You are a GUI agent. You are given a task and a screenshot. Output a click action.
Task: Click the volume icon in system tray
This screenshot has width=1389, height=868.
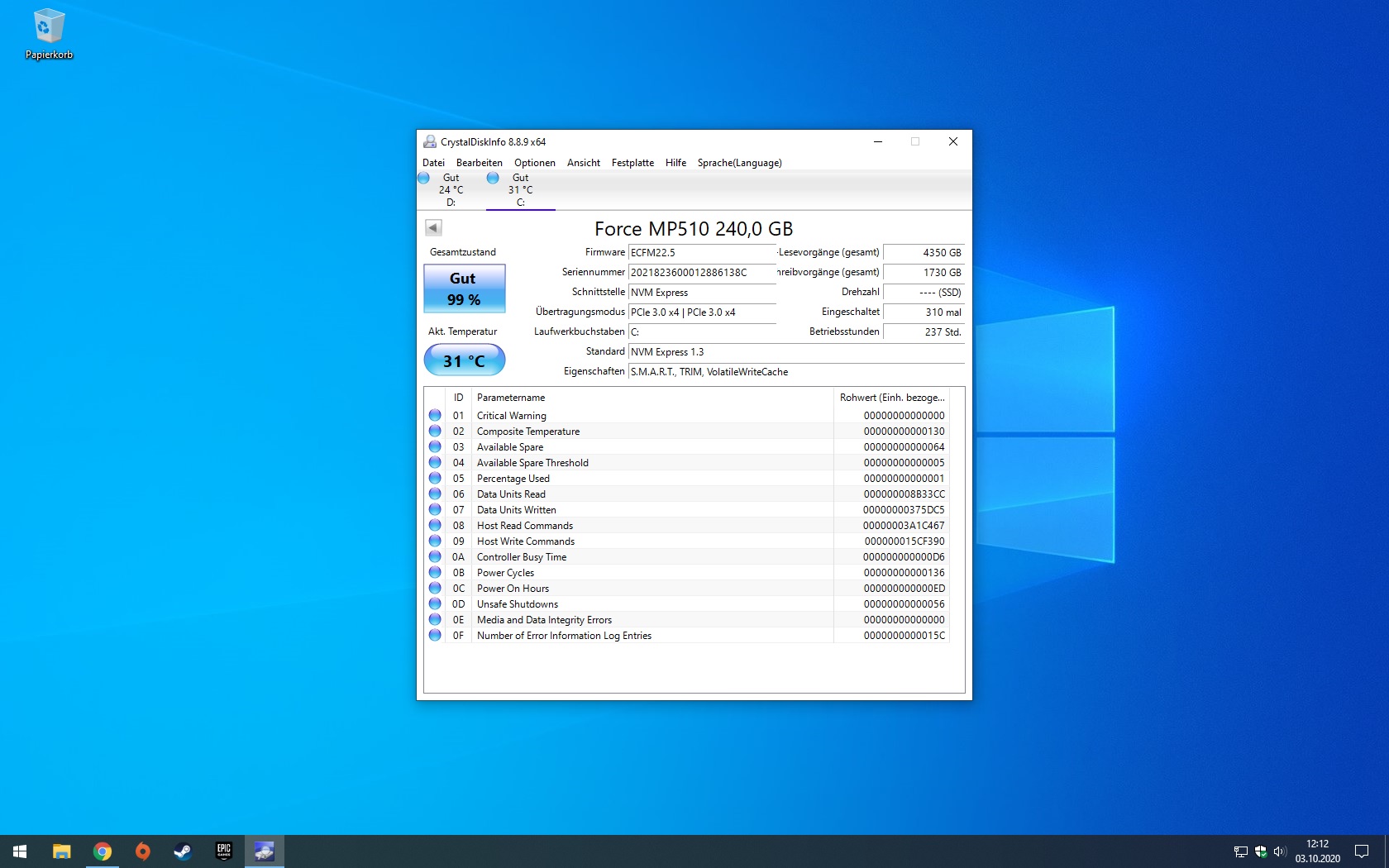click(1280, 851)
